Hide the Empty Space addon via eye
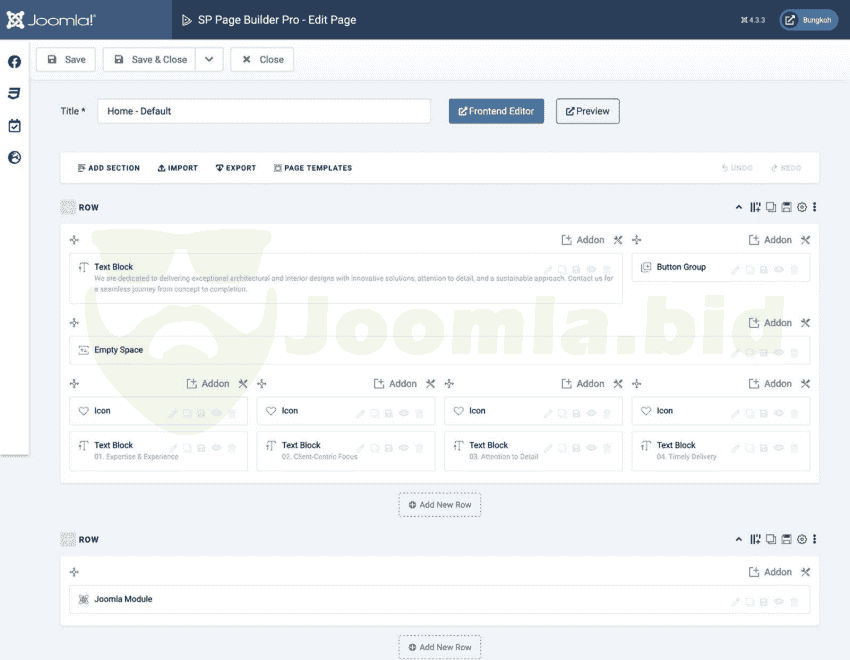The height and width of the screenshot is (660, 850). tap(779, 352)
